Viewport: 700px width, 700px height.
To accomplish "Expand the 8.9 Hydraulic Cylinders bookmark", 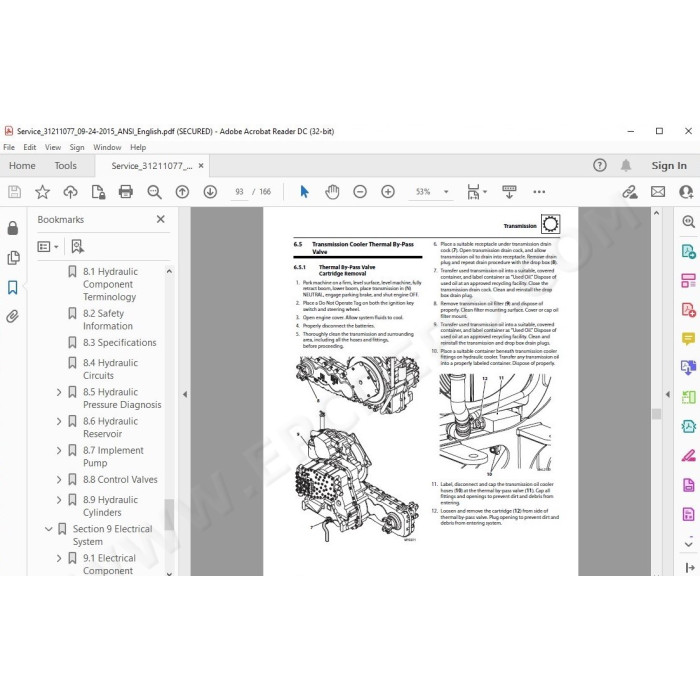I will 59,500.
